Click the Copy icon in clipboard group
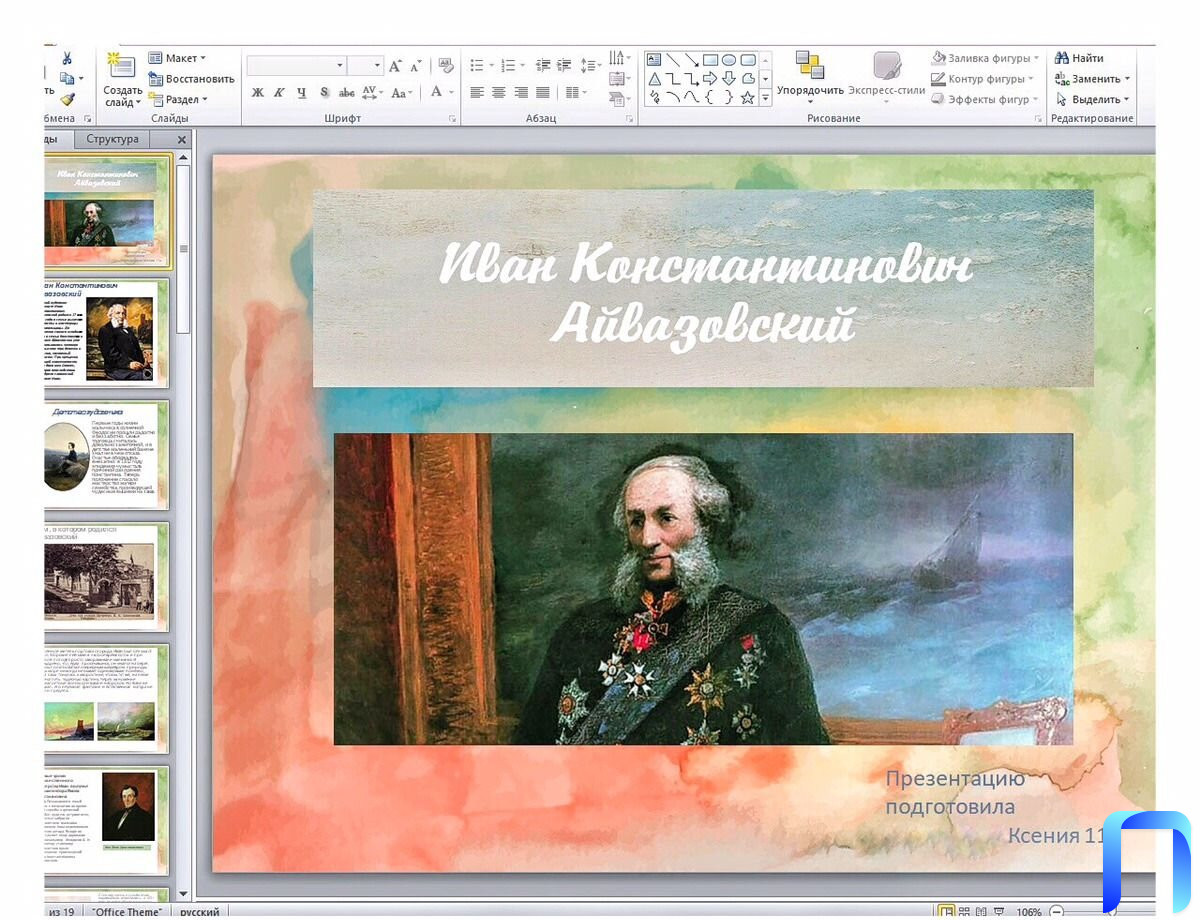This screenshot has height=920, width=1200. tap(67, 78)
